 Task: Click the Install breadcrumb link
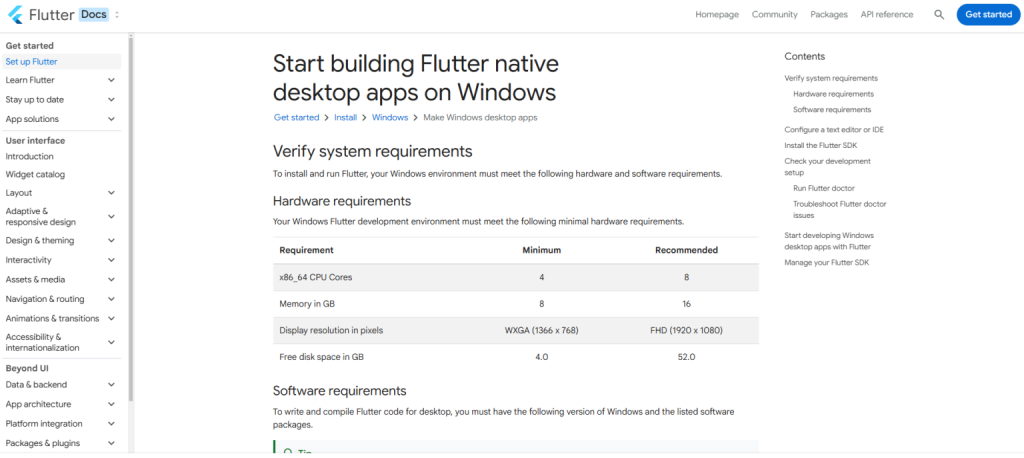(345, 118)
